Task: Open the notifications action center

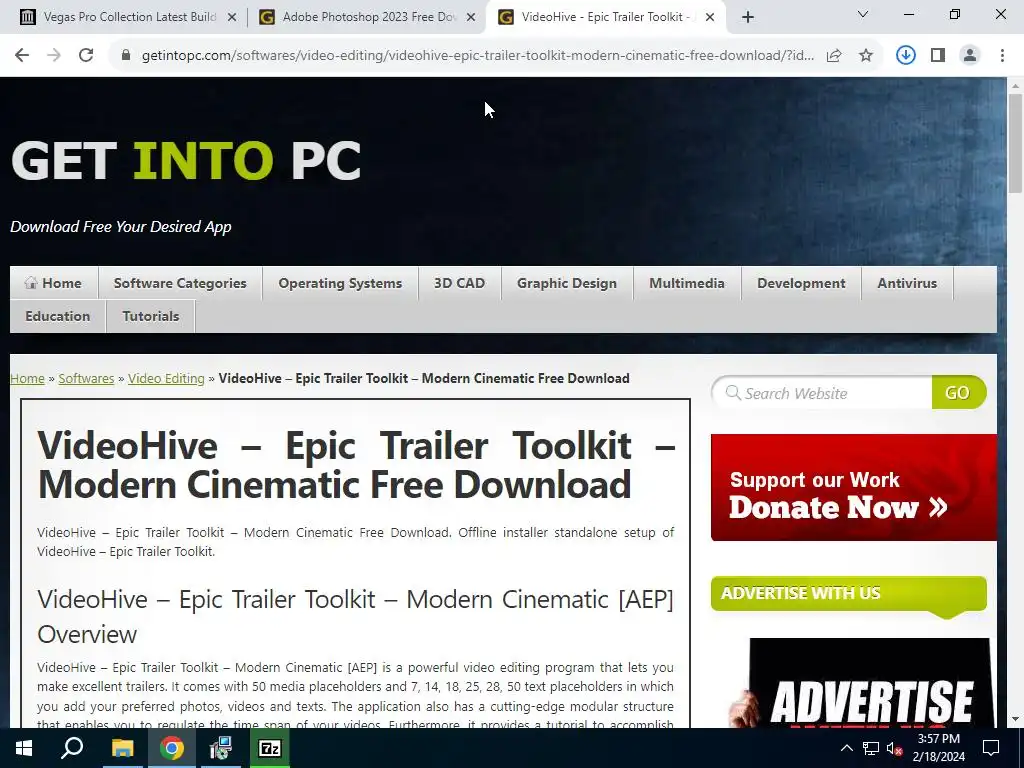Action: point(991,748)
